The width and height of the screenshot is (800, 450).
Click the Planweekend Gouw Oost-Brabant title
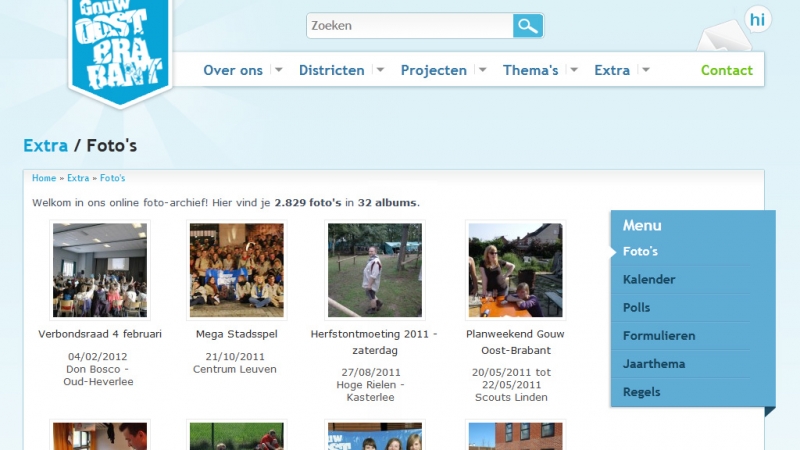pos(515,342)
